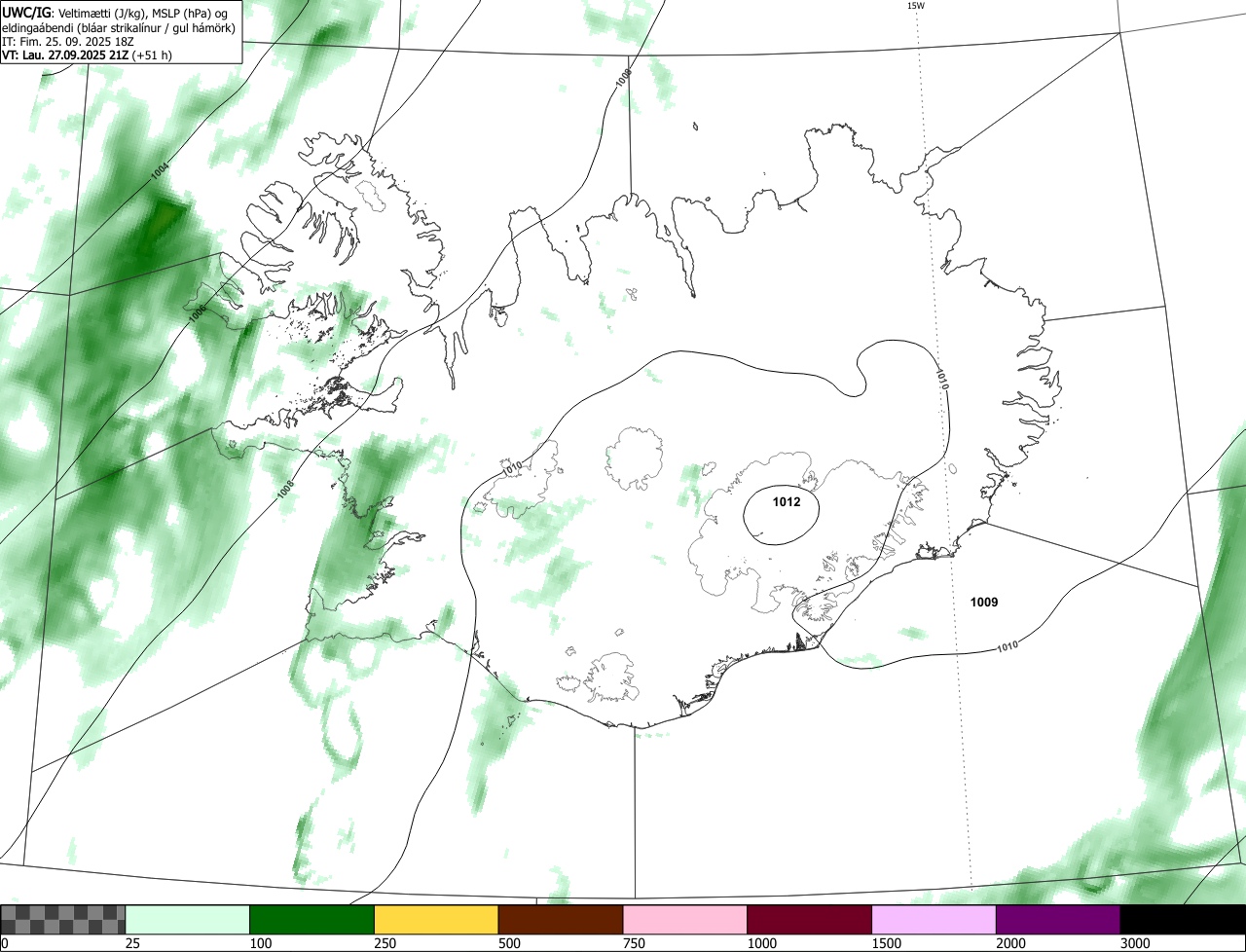Click the legend tick value 3000
The height and width of the screenshot is (952, 1246).
pos(1135,943)
